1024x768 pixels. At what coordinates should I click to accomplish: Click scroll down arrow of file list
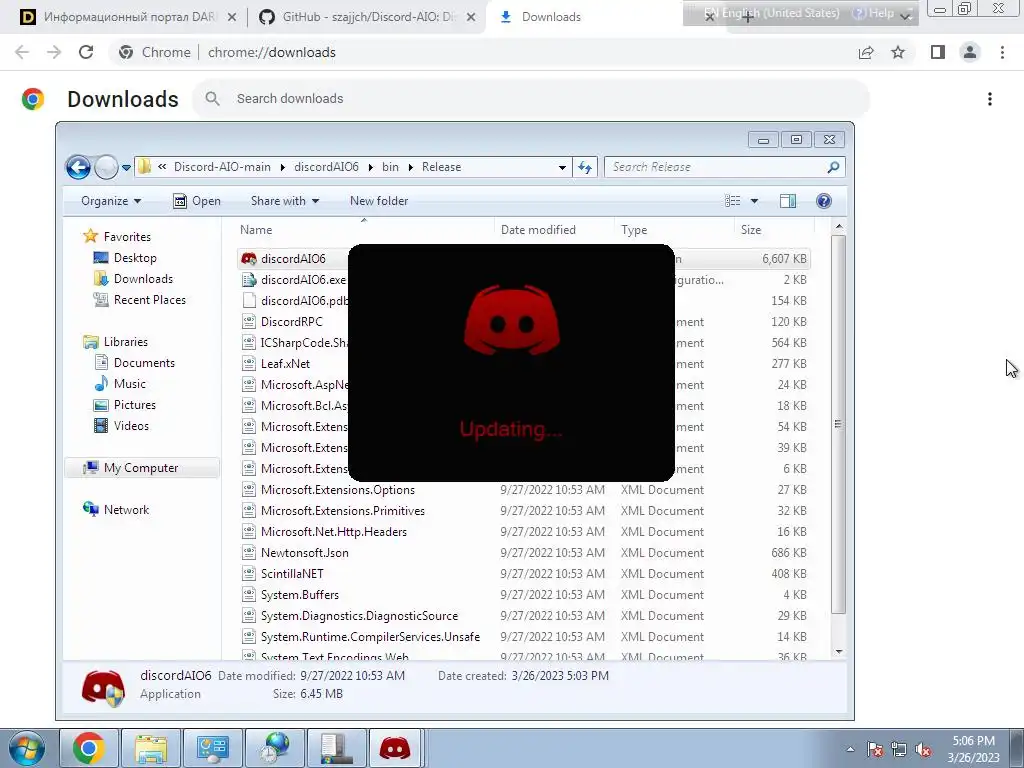coord(839,652)
